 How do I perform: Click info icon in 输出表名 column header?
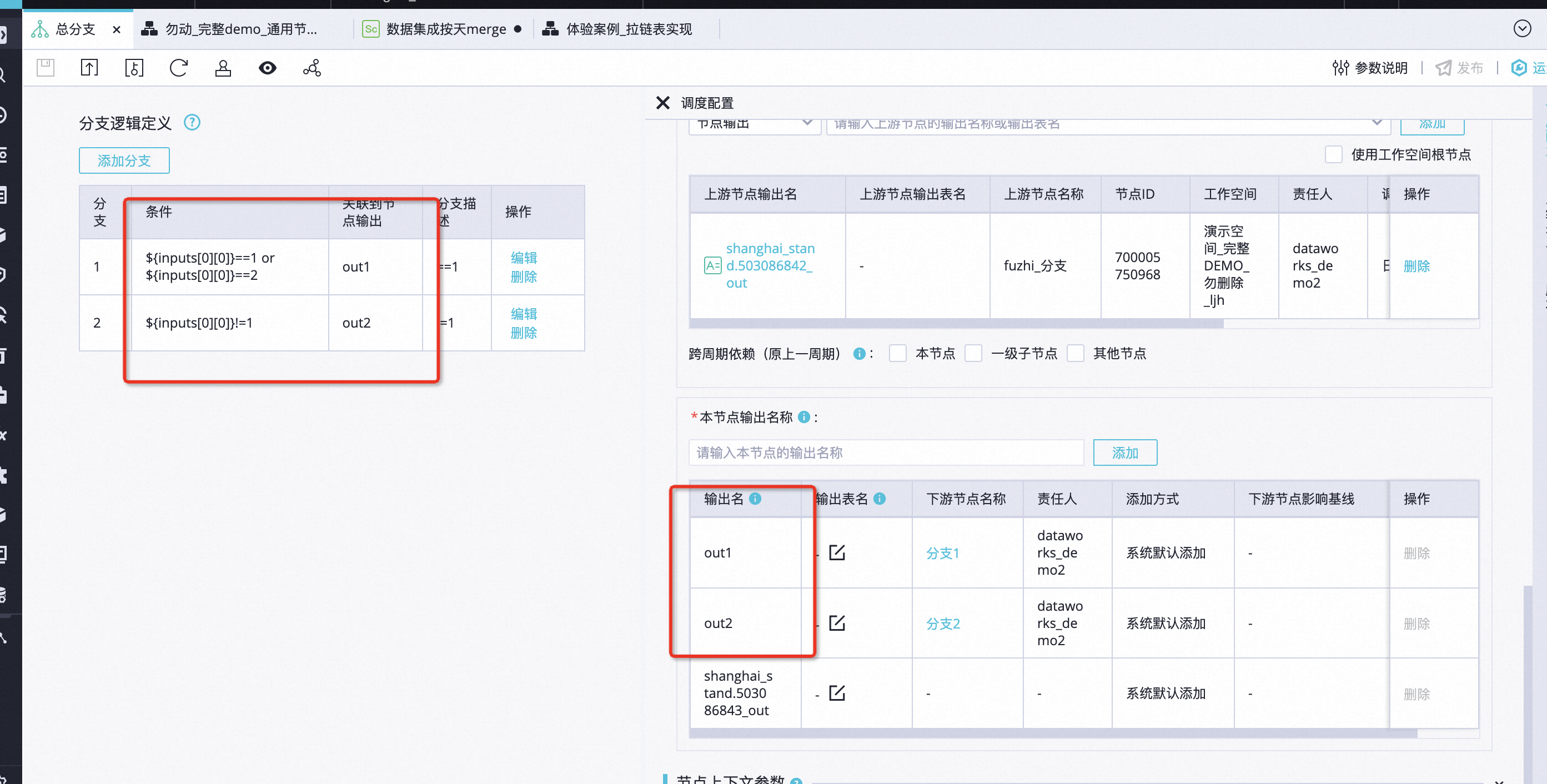pos(879,498)
